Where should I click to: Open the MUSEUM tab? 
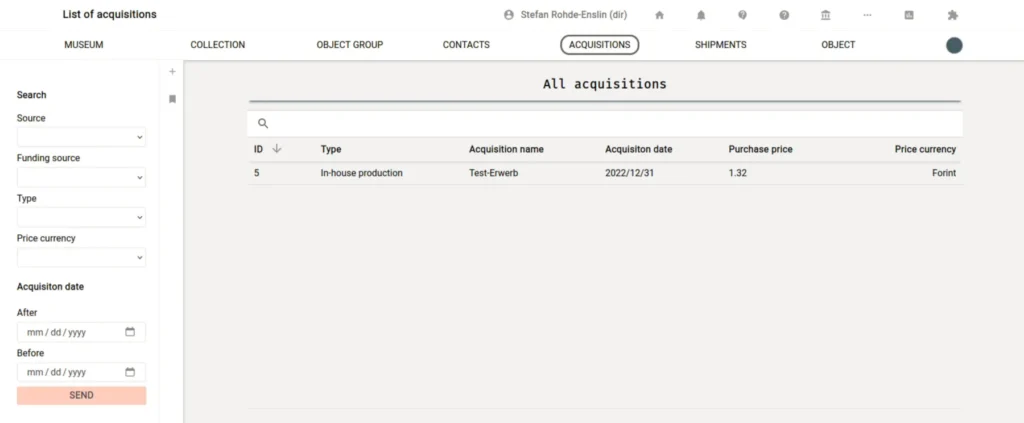click(x=84, y=45)
